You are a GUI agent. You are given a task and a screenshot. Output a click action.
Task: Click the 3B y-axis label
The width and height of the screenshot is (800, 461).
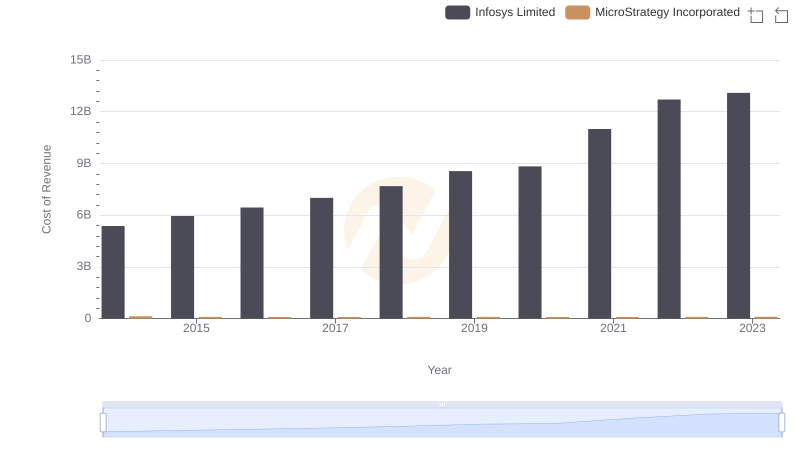click(x=84, y=266)
